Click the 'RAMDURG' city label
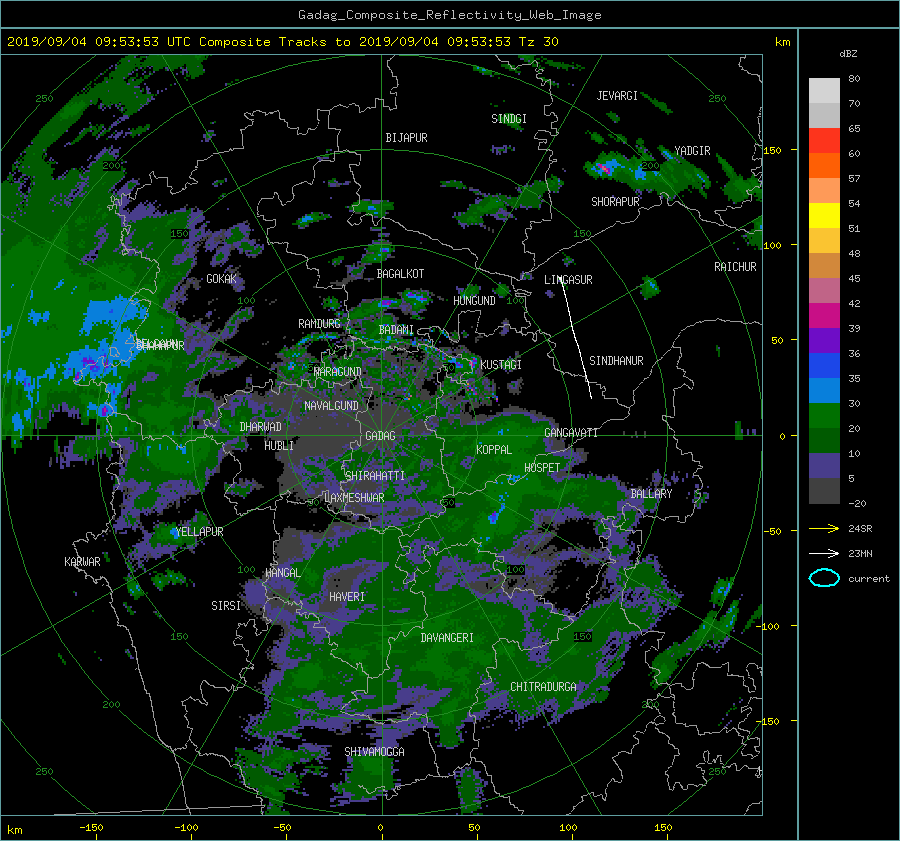The image size is (900, 841). coord(319,324)
